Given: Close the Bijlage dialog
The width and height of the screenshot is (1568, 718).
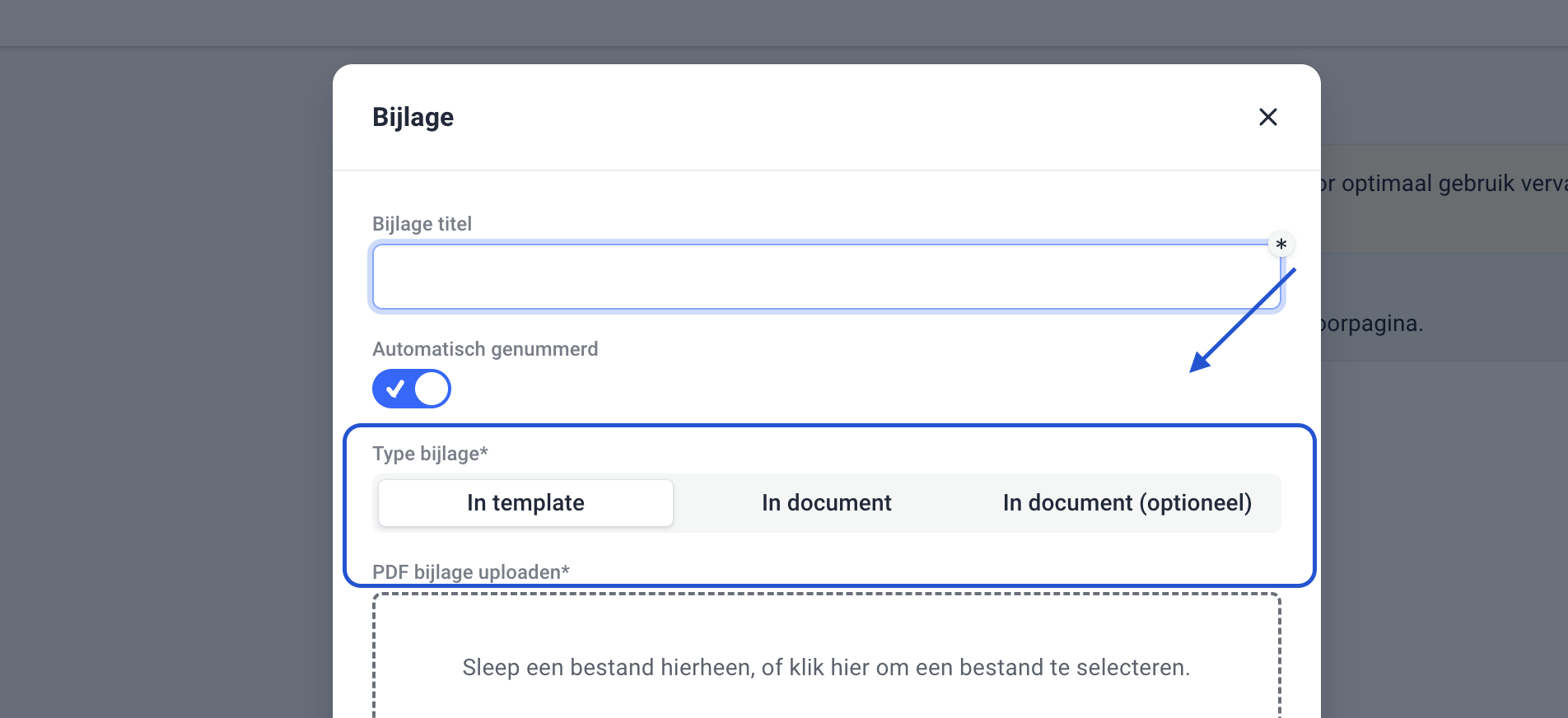Looking at the screenshot, I should click(1267, 117).
